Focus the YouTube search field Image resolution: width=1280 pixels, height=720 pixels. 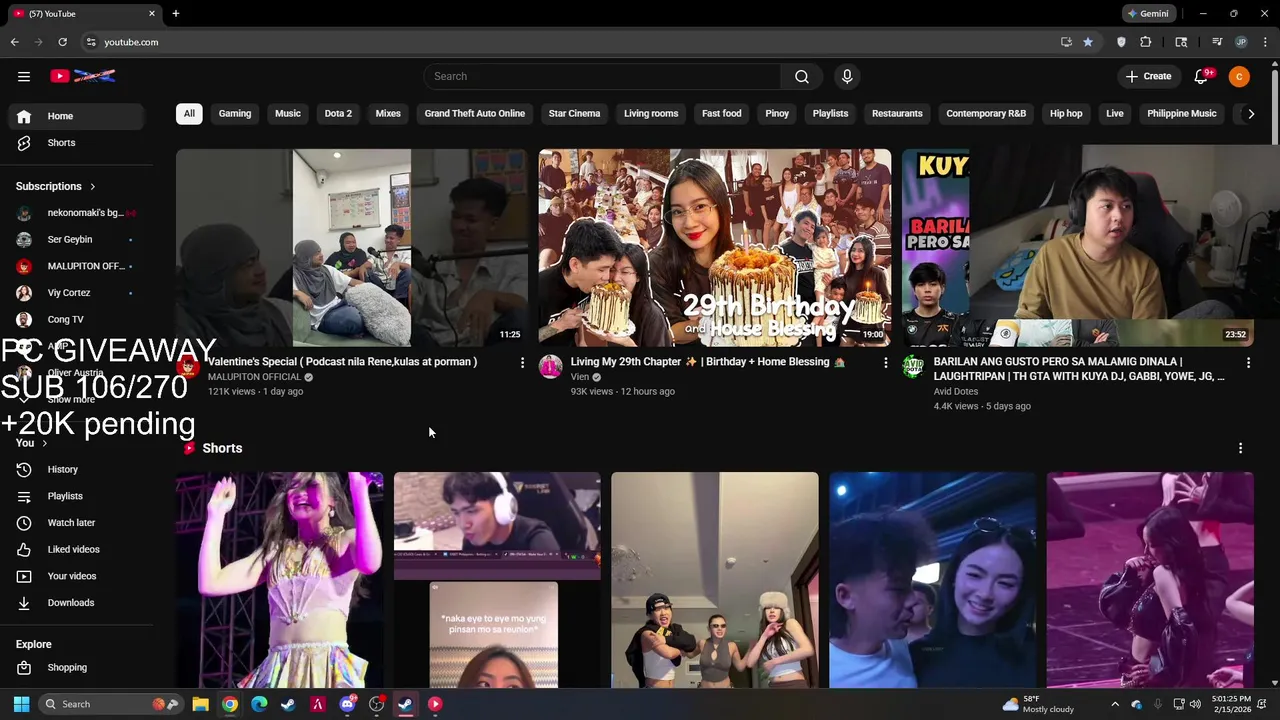coord(603,76)
